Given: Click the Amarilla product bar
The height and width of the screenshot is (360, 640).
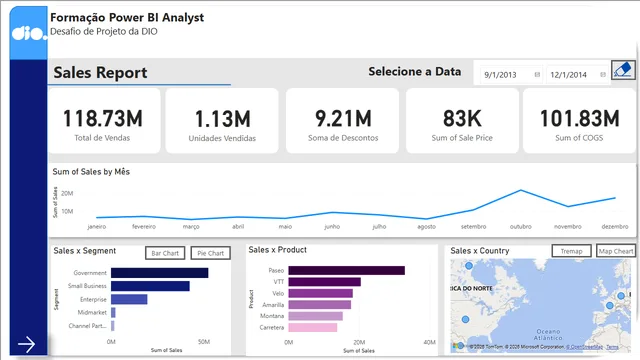Looking at the screenshot, I should (x=320, y=304).
